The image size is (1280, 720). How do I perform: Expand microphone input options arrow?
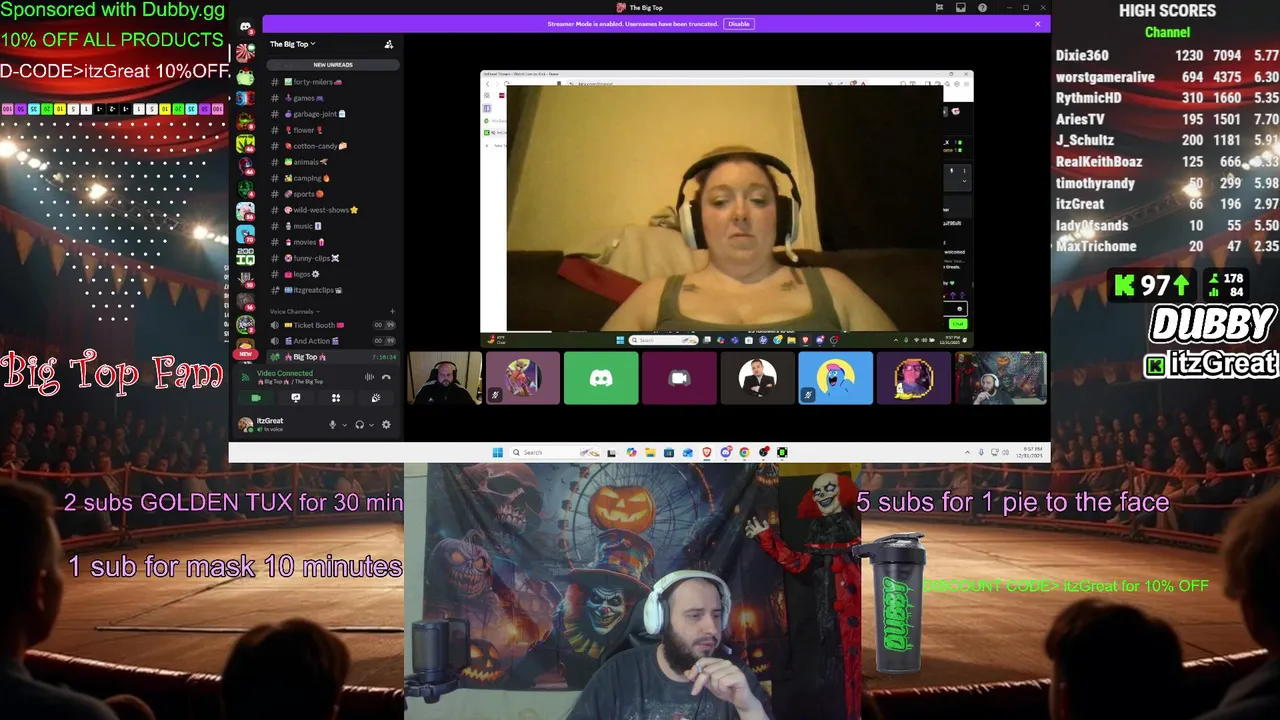tap(344, 425)
